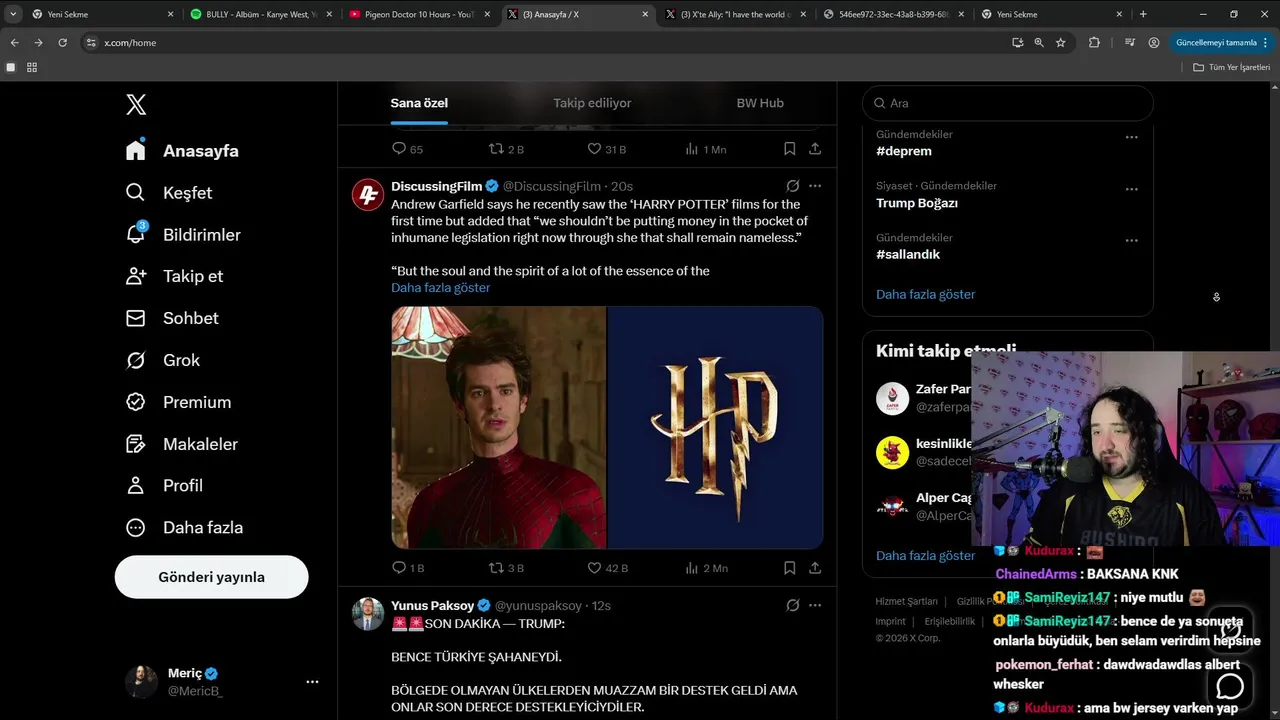Reply to the DiscussingFilm post
Screen dimensions: 1280x720
(x=408, y=568)
